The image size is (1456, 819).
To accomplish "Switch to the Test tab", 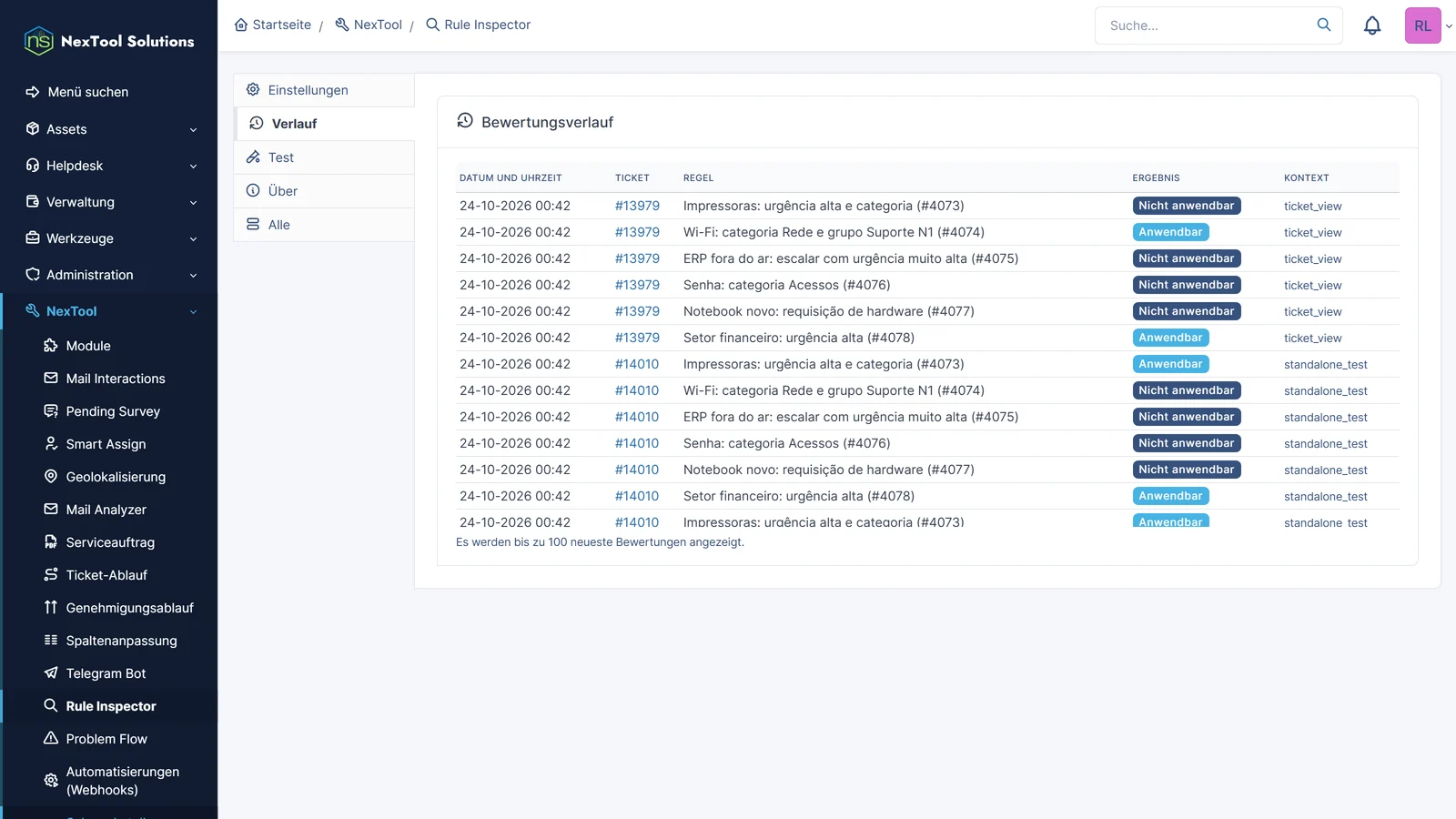I will 324,157.
